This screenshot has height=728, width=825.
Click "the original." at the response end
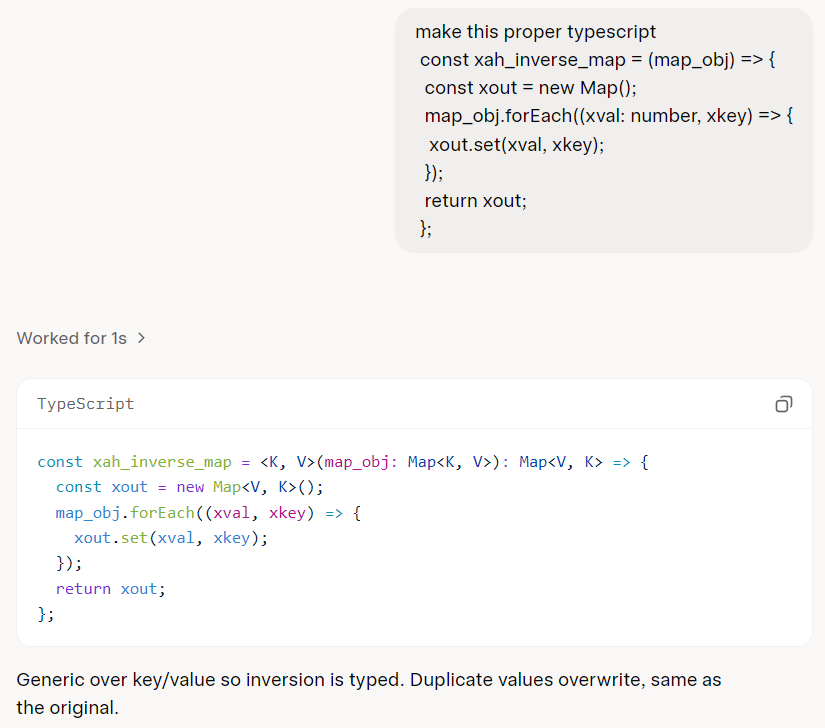coord(67,707)
